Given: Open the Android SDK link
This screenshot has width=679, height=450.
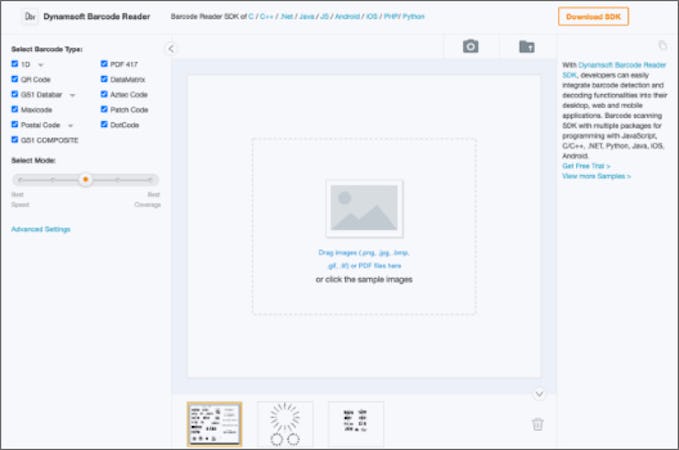Looking at the screenshot, I should click(x=347, y=16).
